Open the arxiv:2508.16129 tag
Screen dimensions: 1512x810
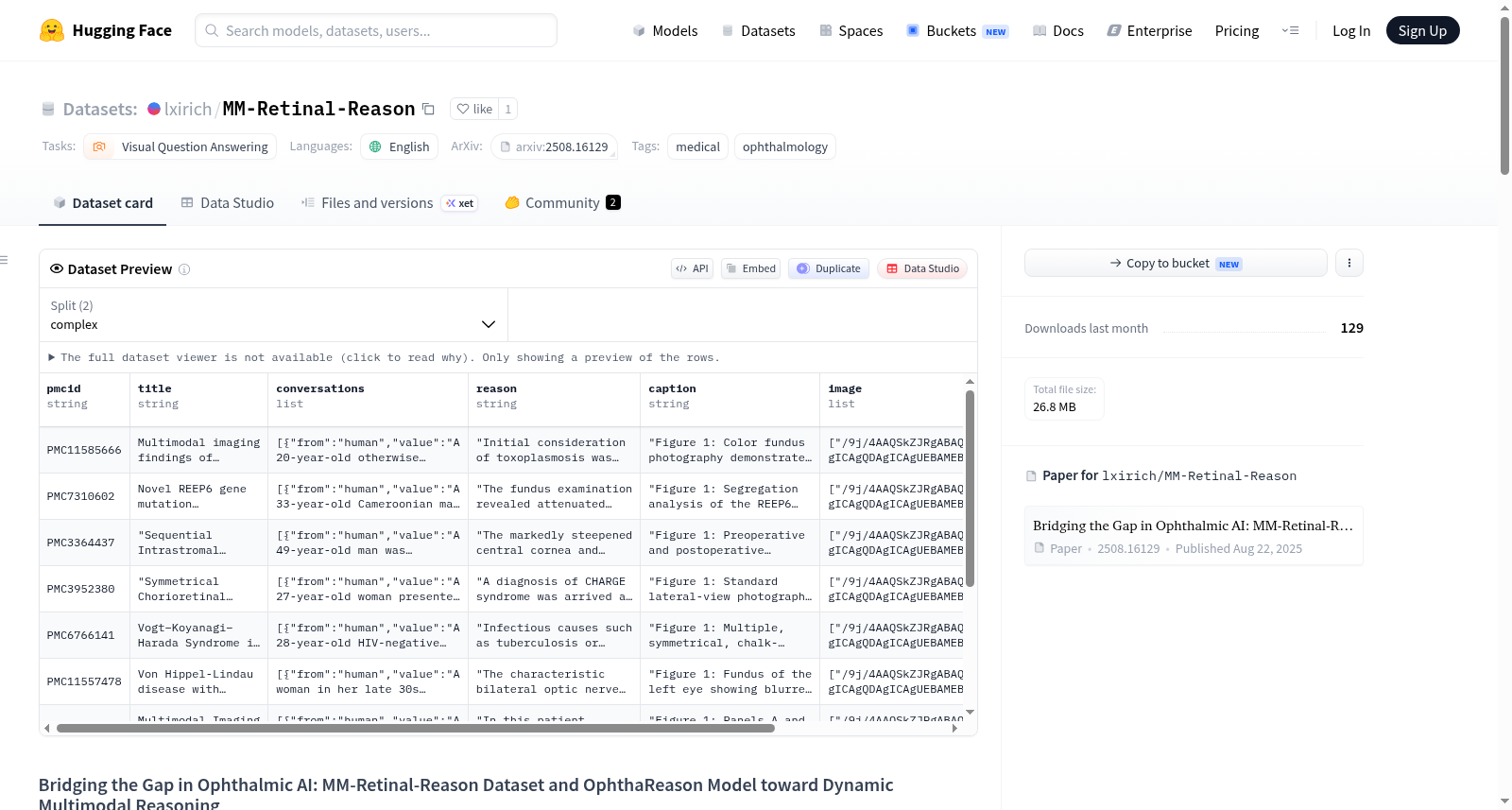pos(554,146)
